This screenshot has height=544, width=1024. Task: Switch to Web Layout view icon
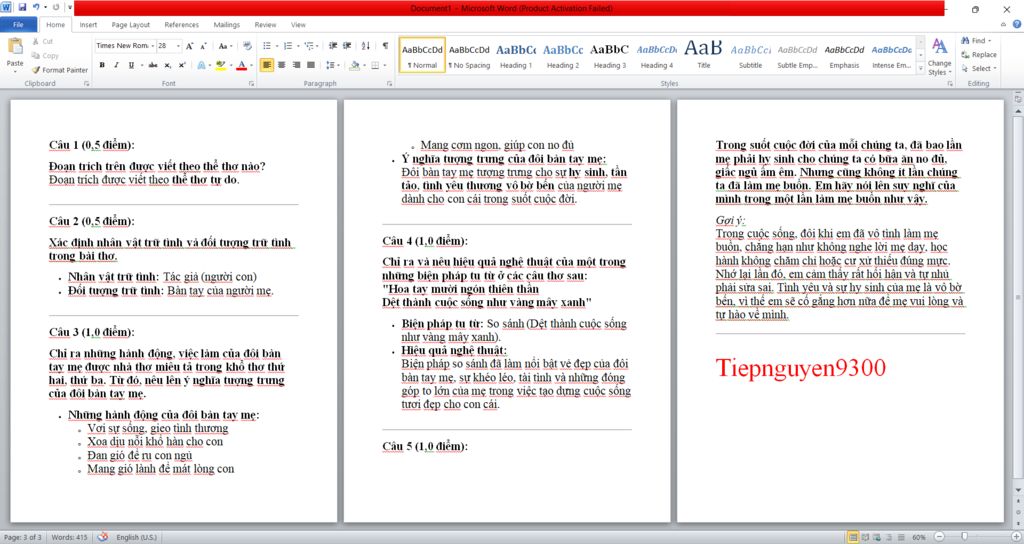coord(877,537)
